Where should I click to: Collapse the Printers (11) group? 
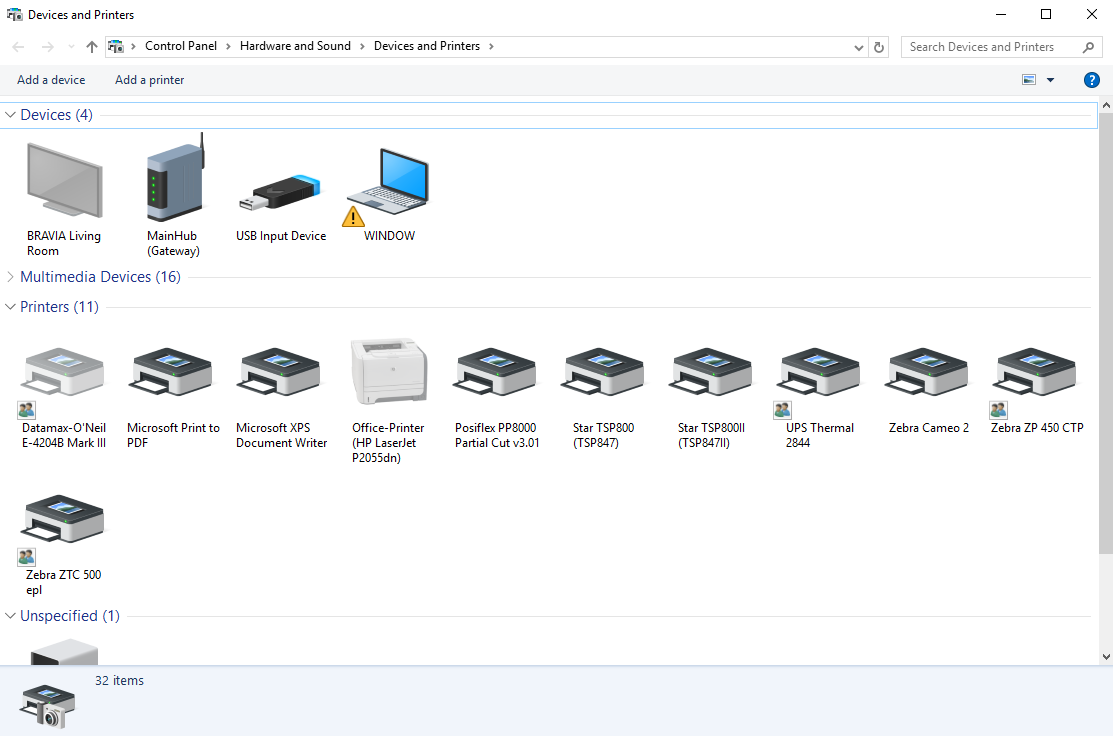(10, 307)
